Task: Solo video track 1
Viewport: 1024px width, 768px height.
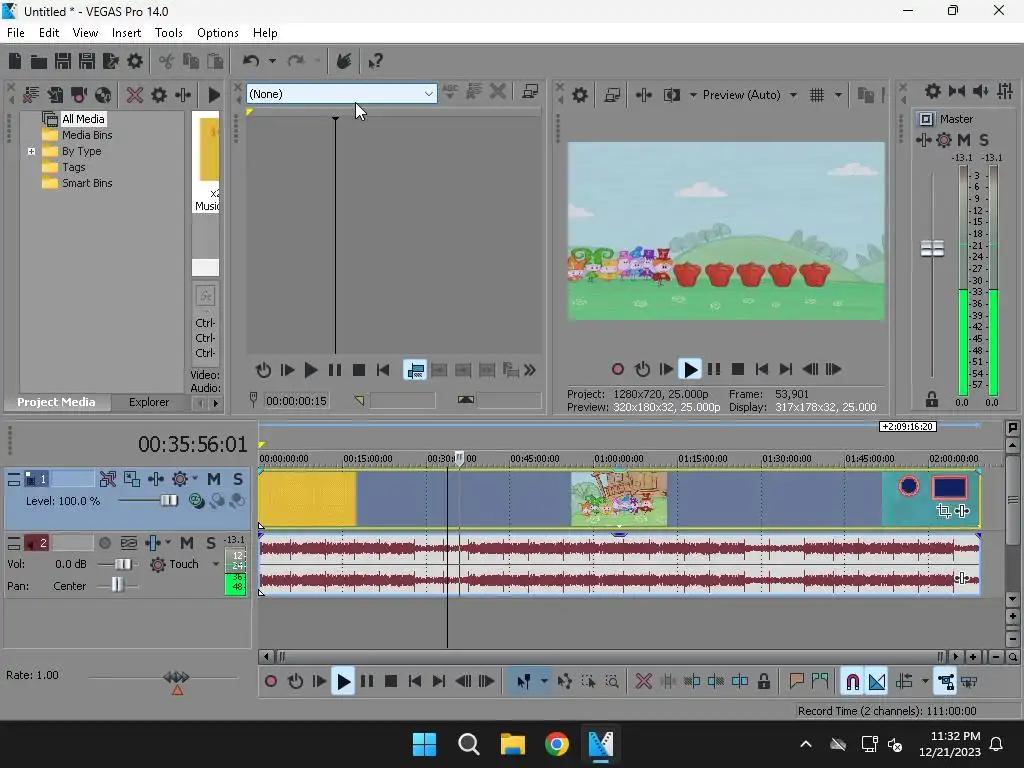Action: pyautogui.click(x=238, y=479)
